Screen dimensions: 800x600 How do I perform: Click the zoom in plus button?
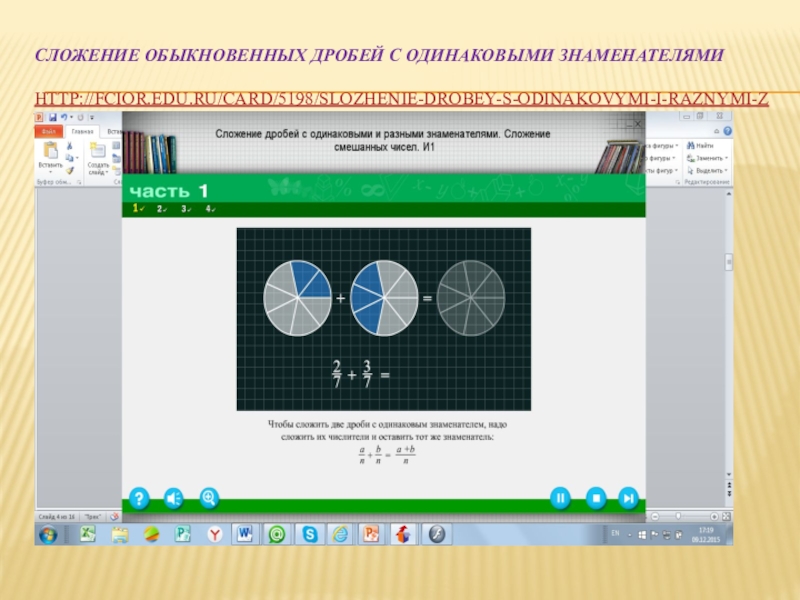pyautogui.click(x=714, y=516)
